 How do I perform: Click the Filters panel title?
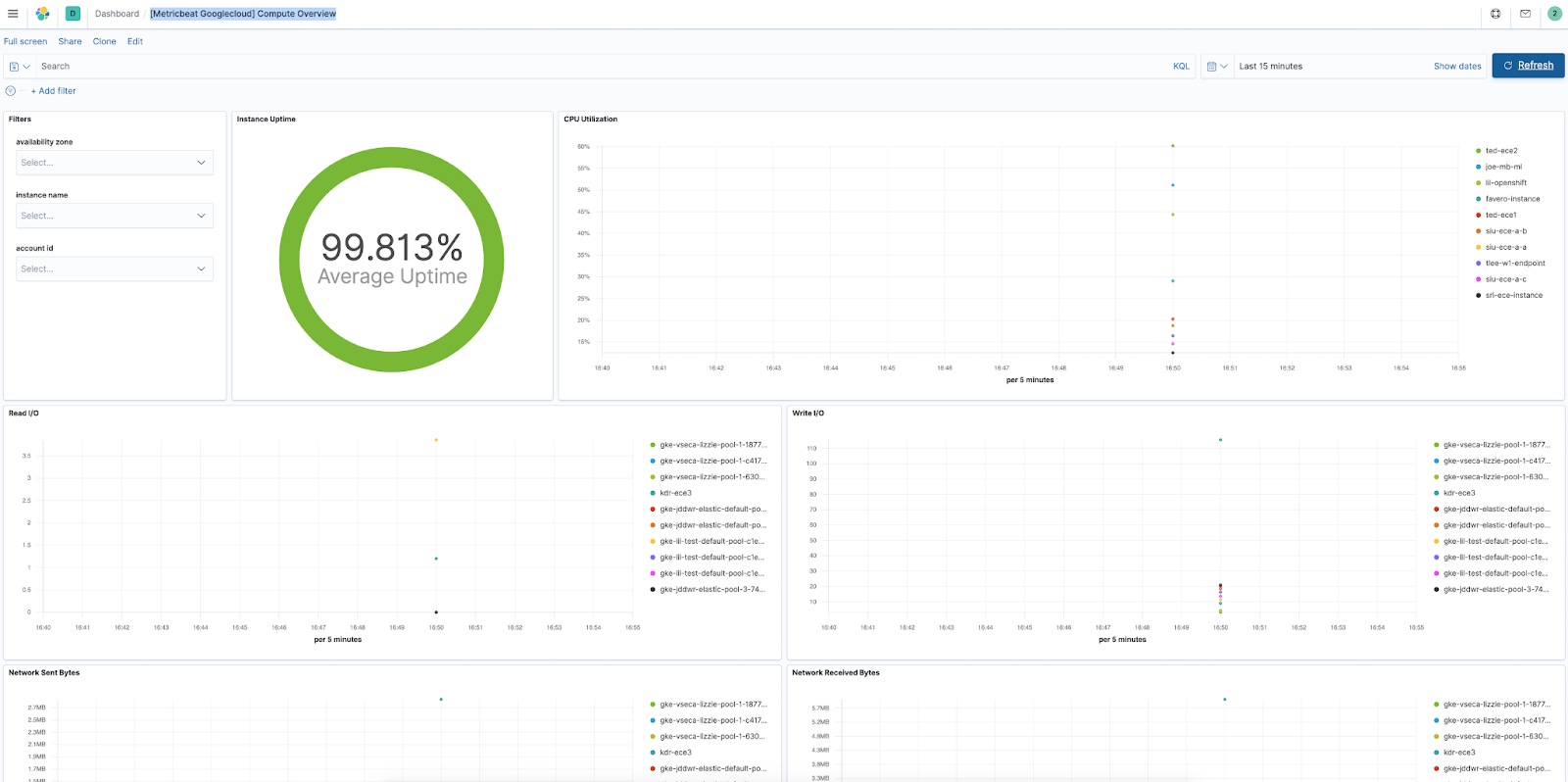click(x=20, y=120)
